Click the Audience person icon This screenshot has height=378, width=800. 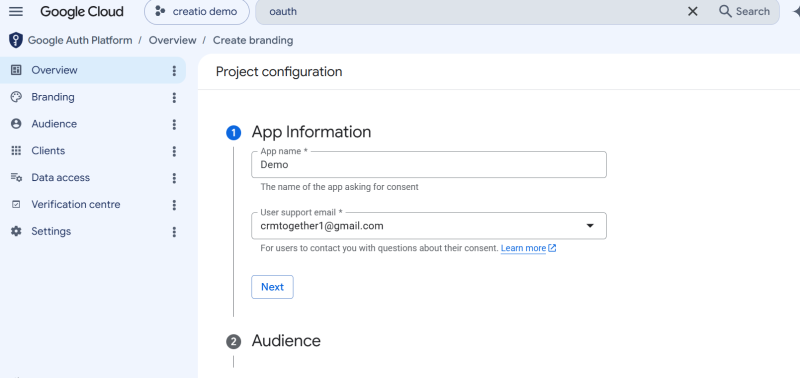pos(16,124)
